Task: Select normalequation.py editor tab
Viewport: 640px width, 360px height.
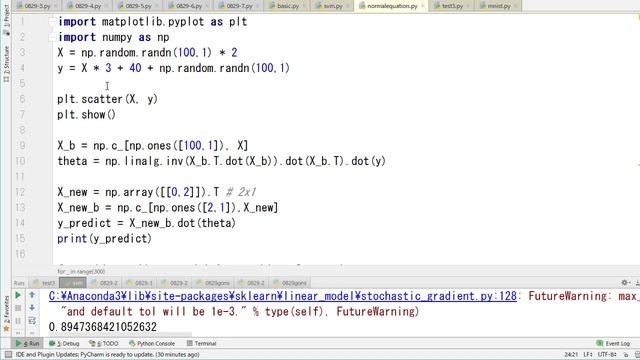Action: (391, 6)
